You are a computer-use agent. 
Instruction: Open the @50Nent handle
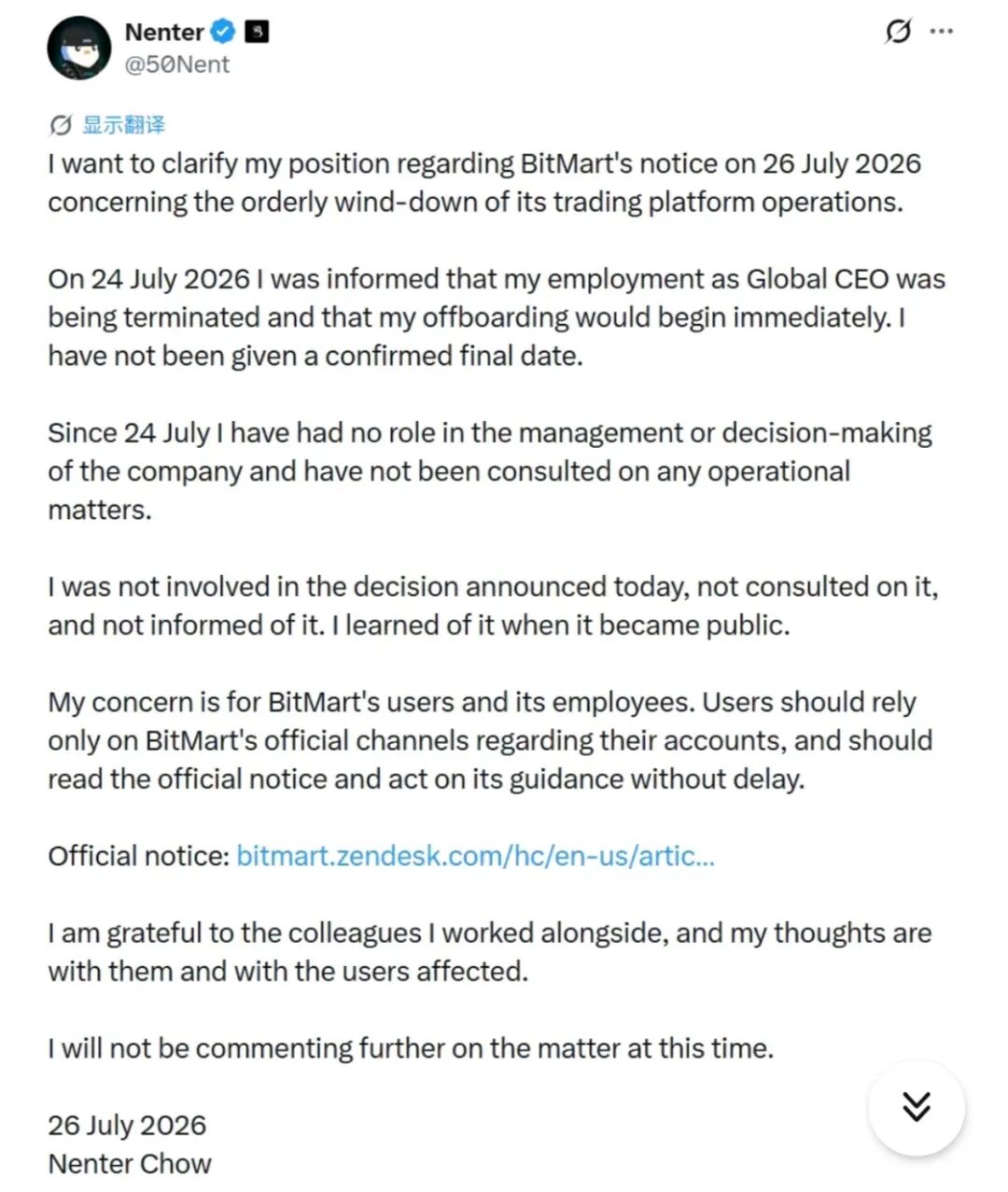tap(177, 64)
